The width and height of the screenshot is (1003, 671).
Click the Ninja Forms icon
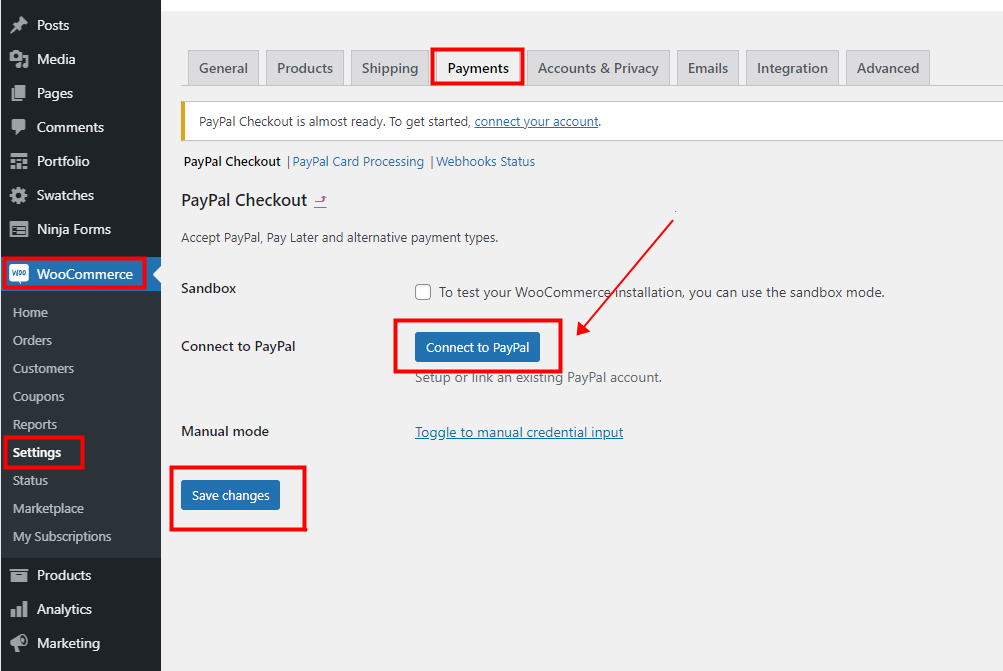[x=19, y=229]
